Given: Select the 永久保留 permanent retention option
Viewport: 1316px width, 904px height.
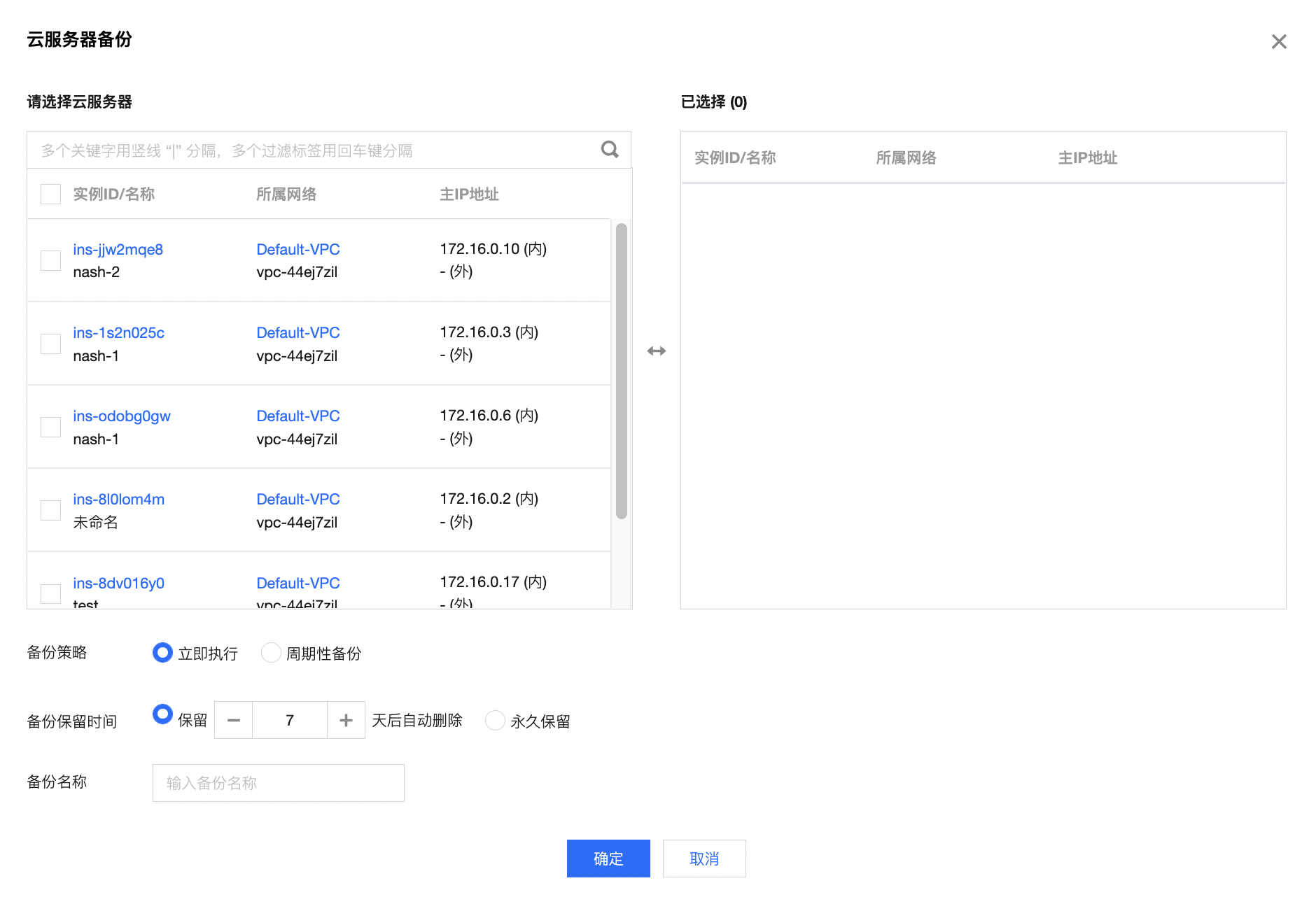Looking at the screenshot, I should [x=495, y=720].
